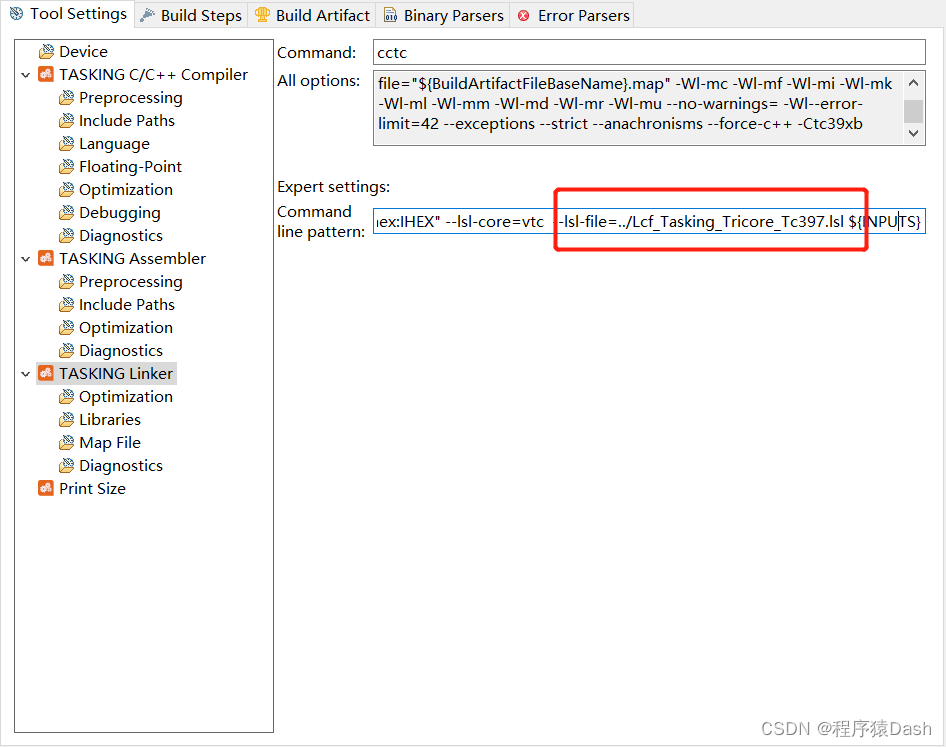
Task: Click the Tool Settings globe icon
Action: click(16, 14)
